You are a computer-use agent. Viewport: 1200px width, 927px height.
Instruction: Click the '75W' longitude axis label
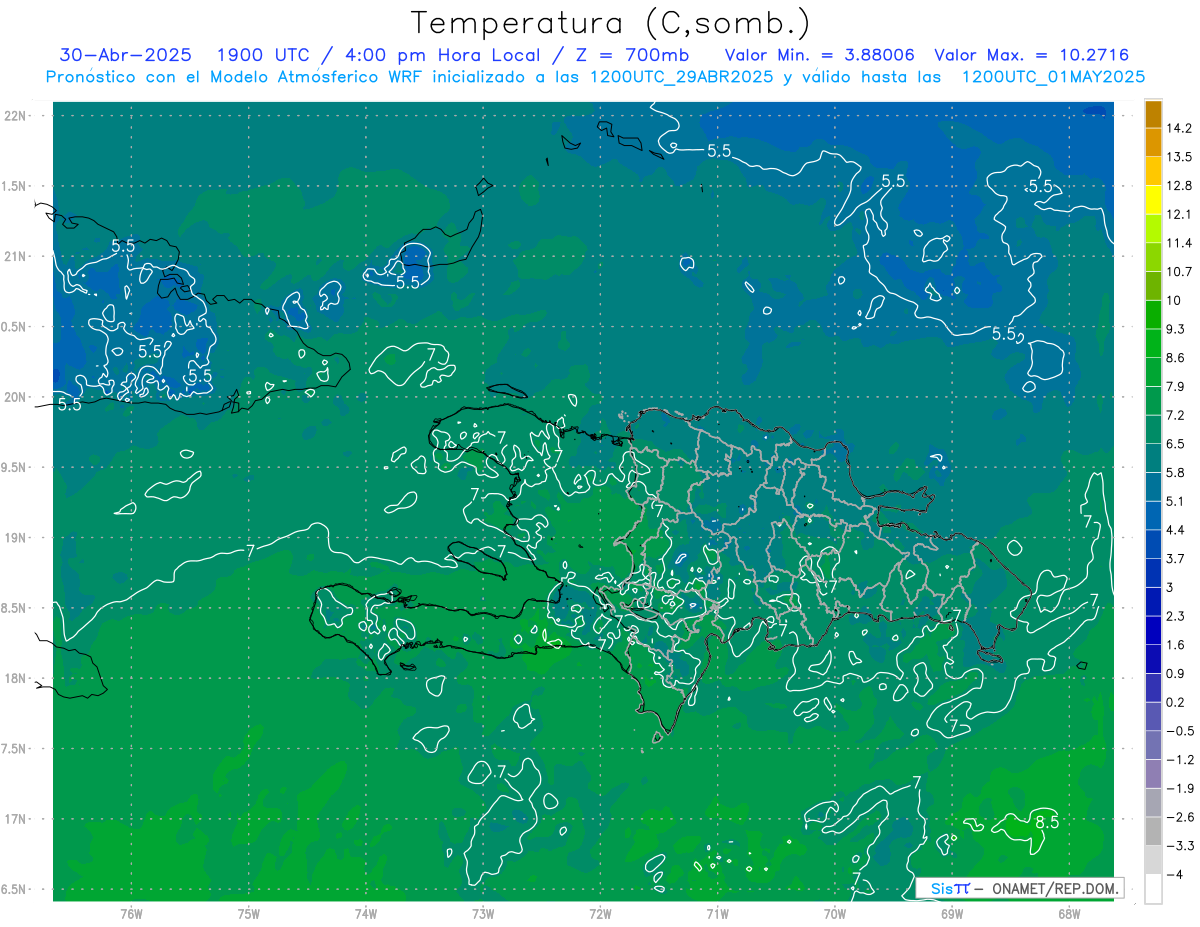[249, 913]
